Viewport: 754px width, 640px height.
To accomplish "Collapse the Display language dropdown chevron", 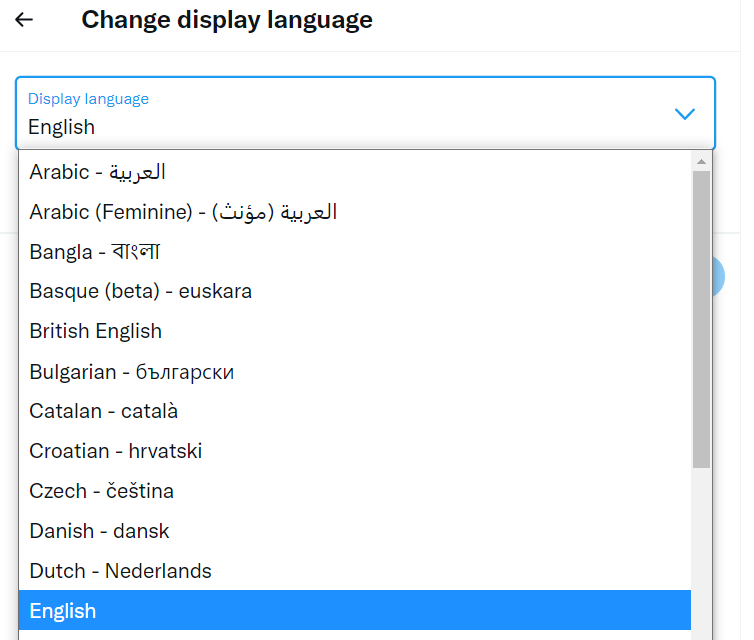I will [684, 114].
